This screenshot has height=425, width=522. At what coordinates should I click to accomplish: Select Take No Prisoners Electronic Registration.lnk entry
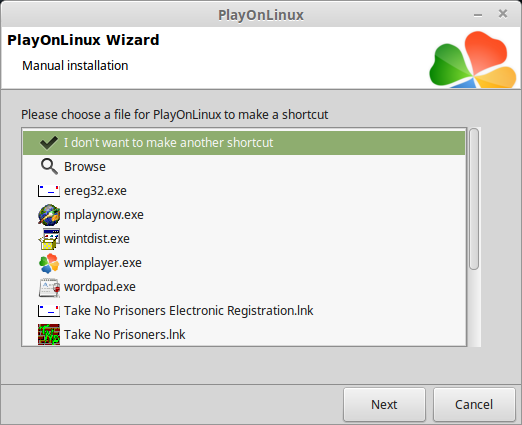point(244,311)
